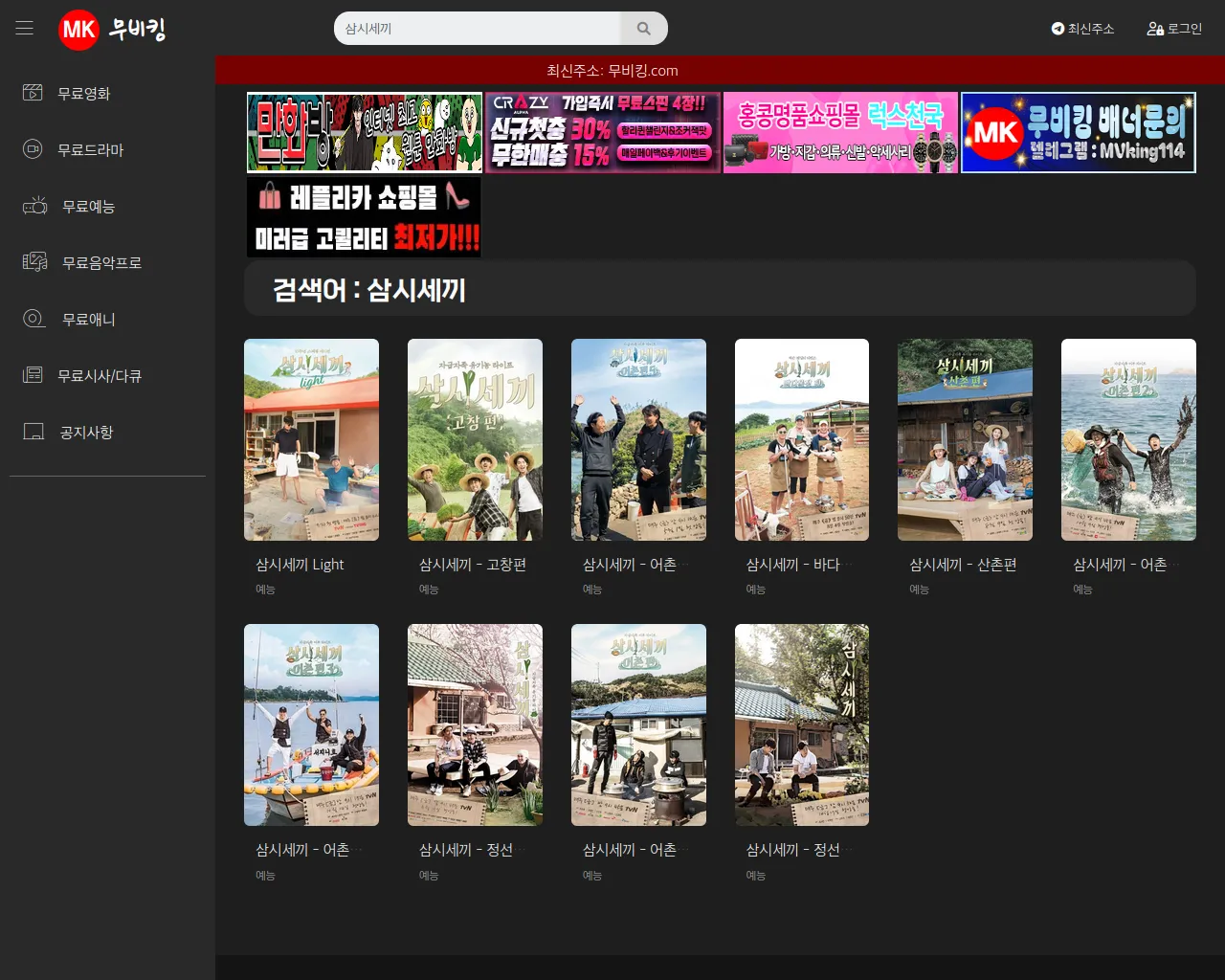
Task: Click the MK 무비킹 logo
Action: [x=112, y=30]
